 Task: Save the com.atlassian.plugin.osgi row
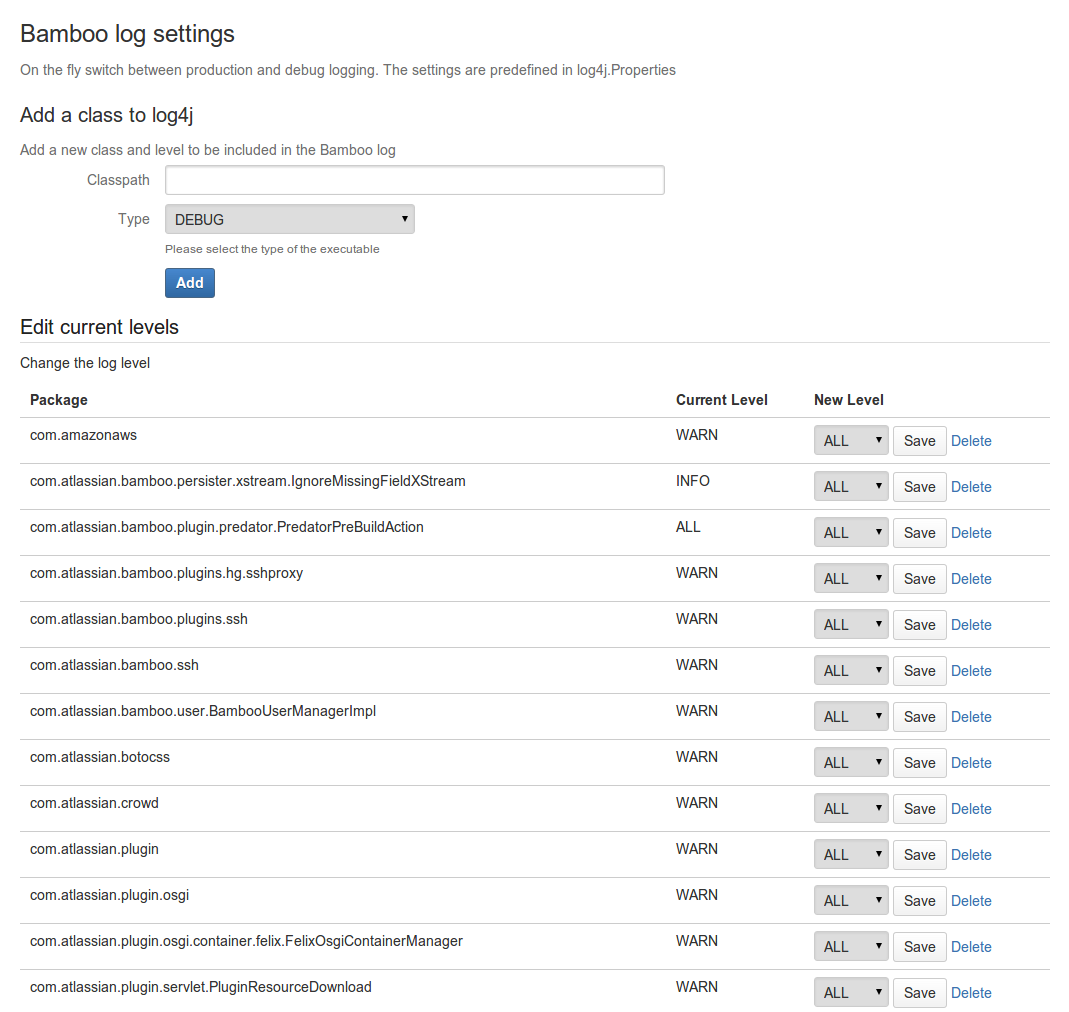click(920, 901)
